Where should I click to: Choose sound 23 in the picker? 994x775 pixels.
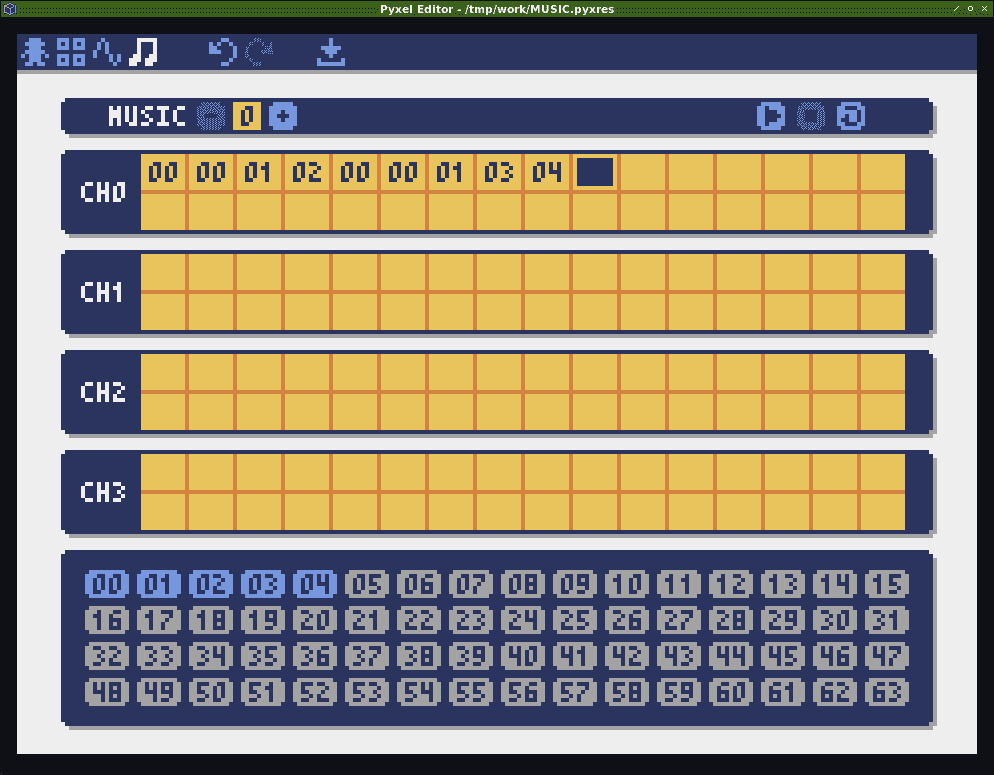tap(471, 620)
